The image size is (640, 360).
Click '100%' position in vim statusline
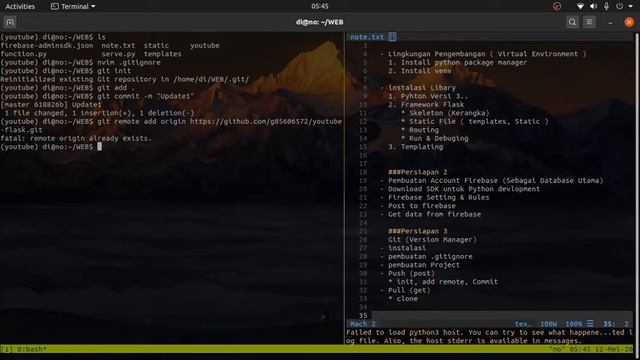(x=573, y=324)
